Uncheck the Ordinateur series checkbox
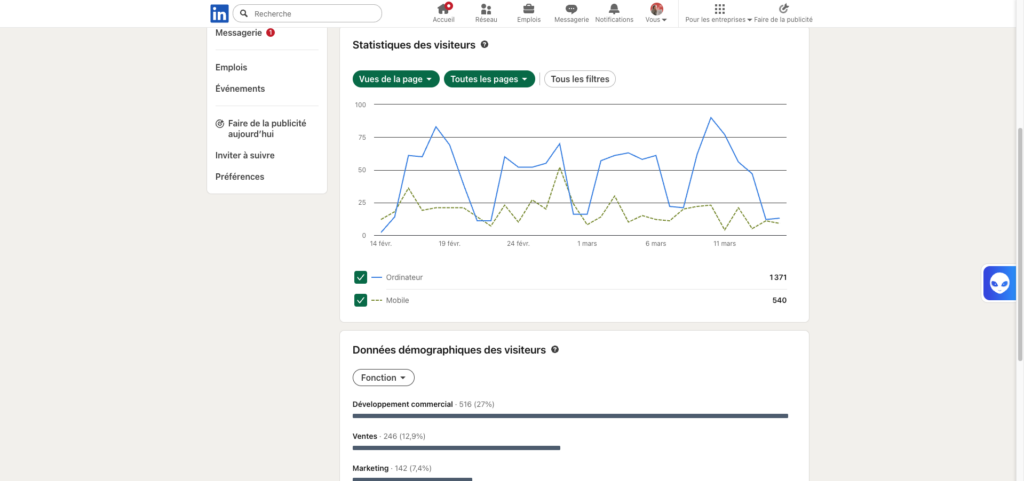The image size is (1024, 481). [x=360, y=277]
